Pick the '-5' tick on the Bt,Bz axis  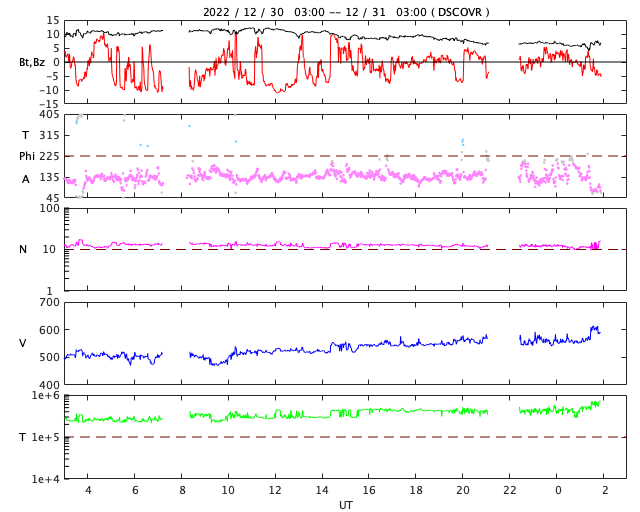click(x=52, y=76)
